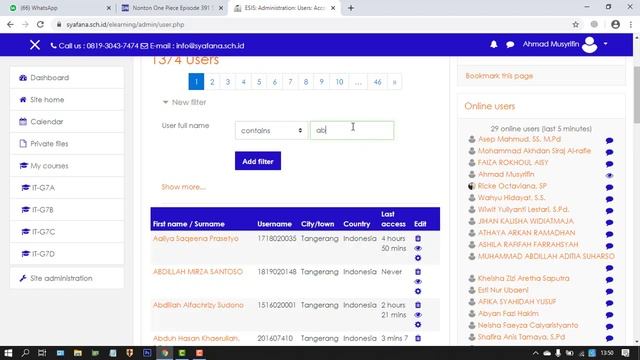Switch to Nonton One Piece browser tab
The height and width of the screenshot is (360, 640).
click(x=171, y=8)
